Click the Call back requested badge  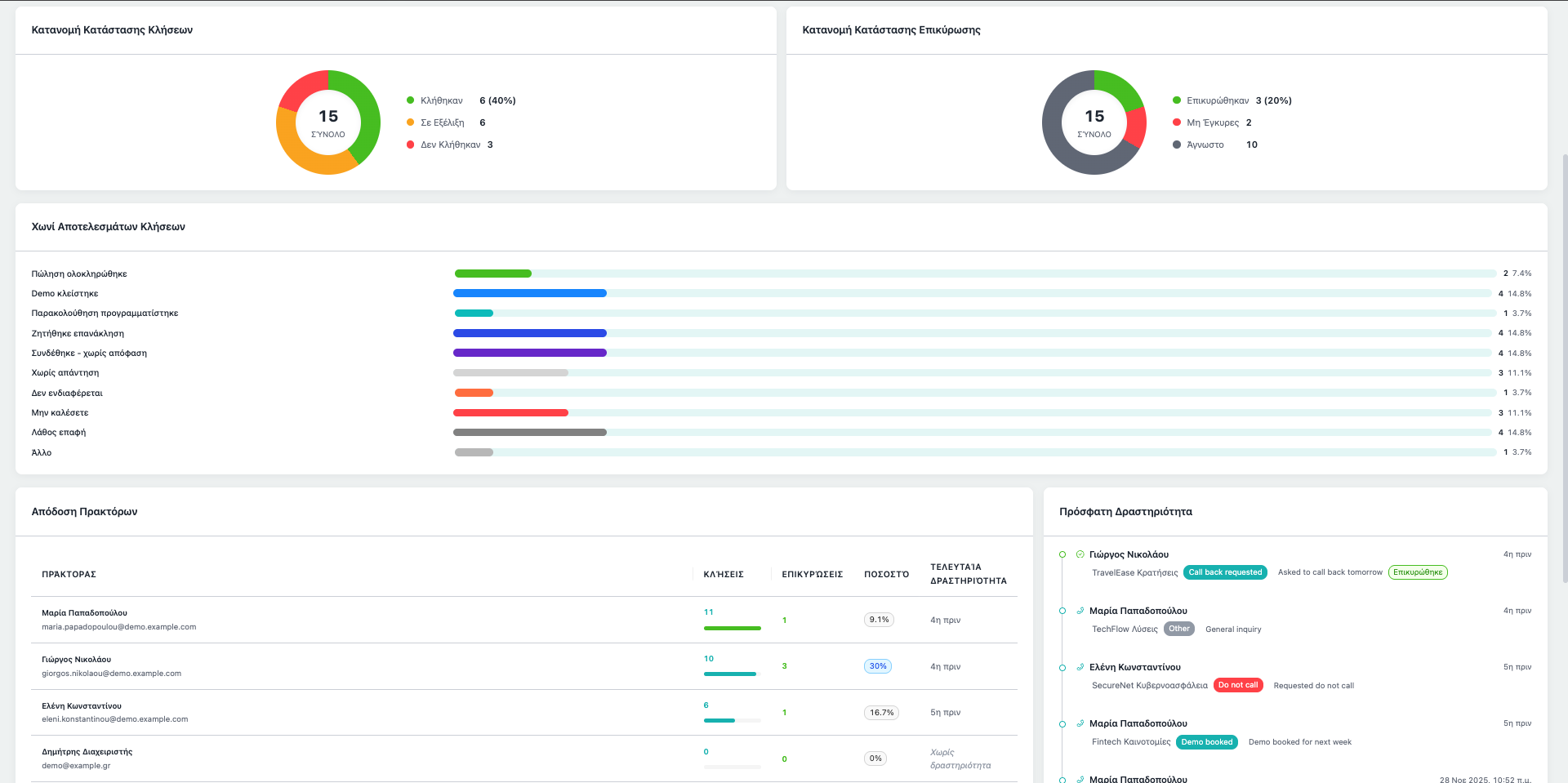1225,572
